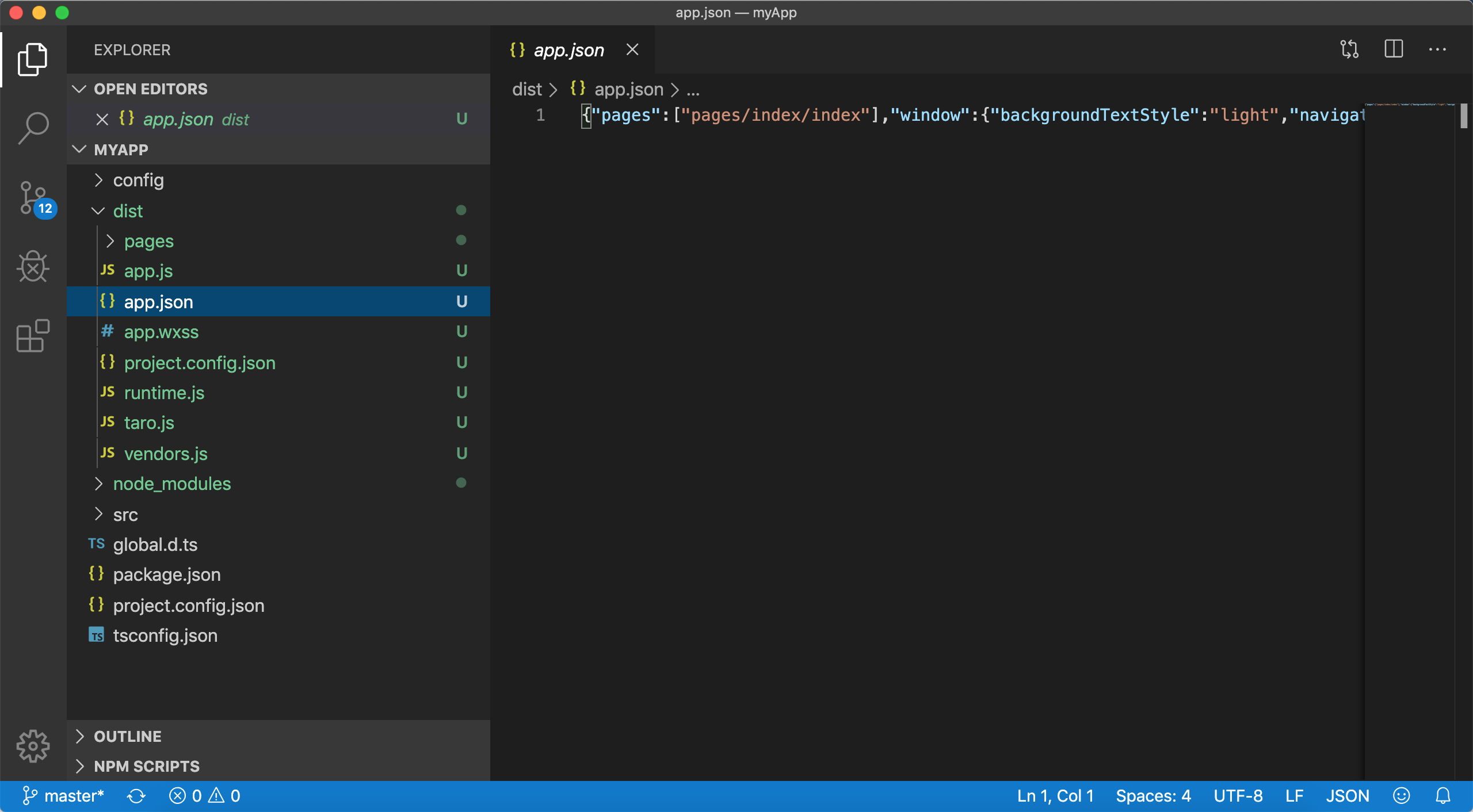Close the app.json editor tab
This screenshot has height=812, width=1473.
tap(632, 50)
